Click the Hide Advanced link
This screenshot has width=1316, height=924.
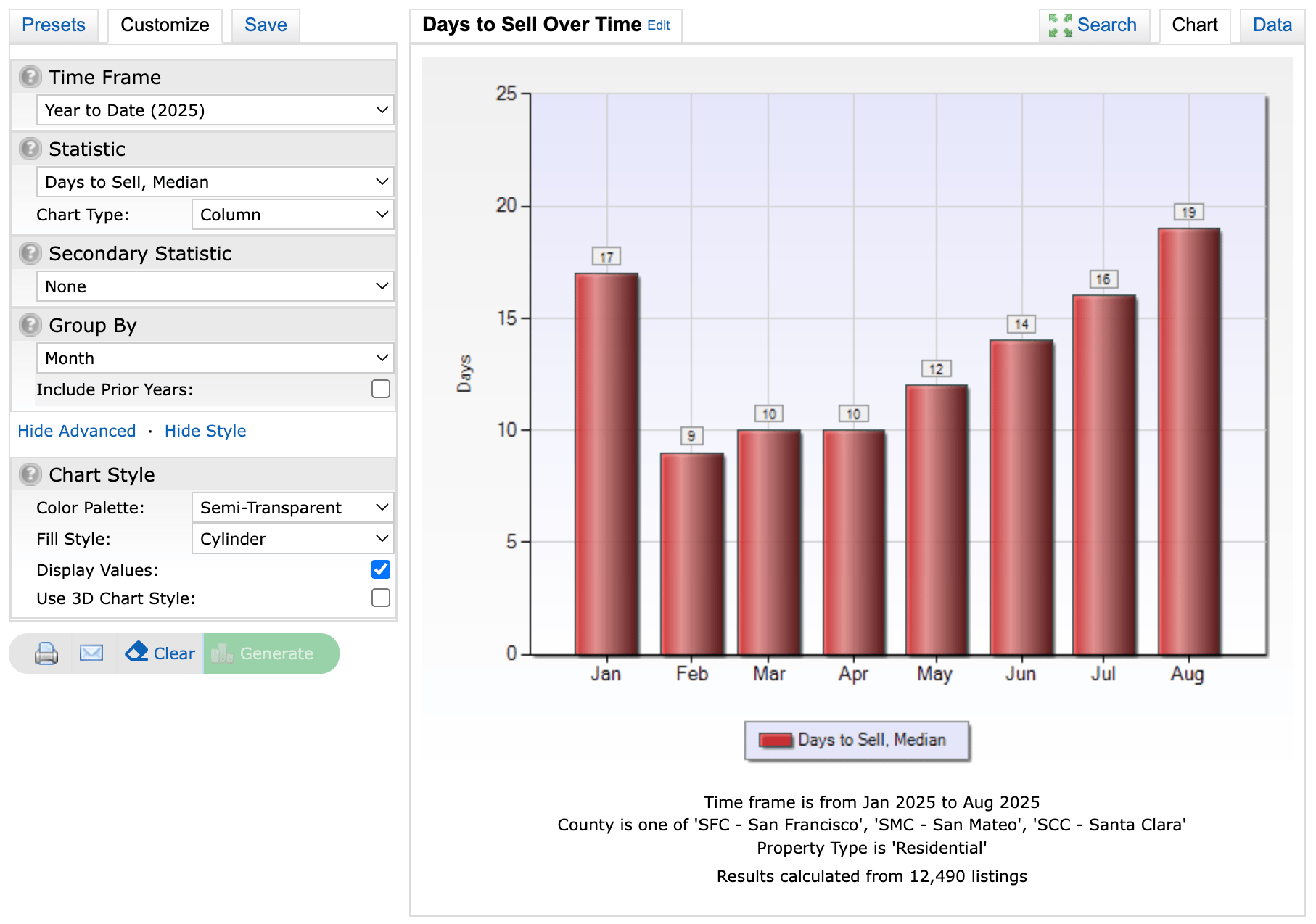pos(77,431)
